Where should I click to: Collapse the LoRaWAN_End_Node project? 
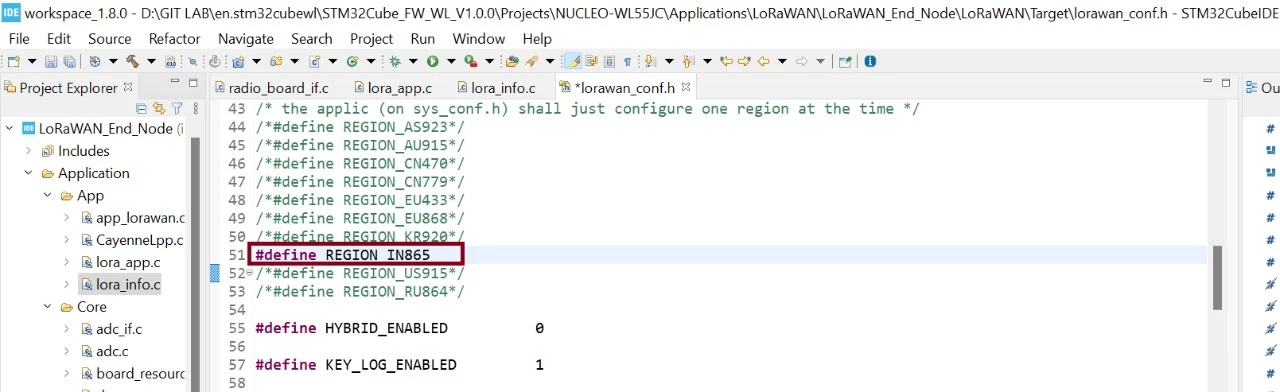click(x=9, y=128)
